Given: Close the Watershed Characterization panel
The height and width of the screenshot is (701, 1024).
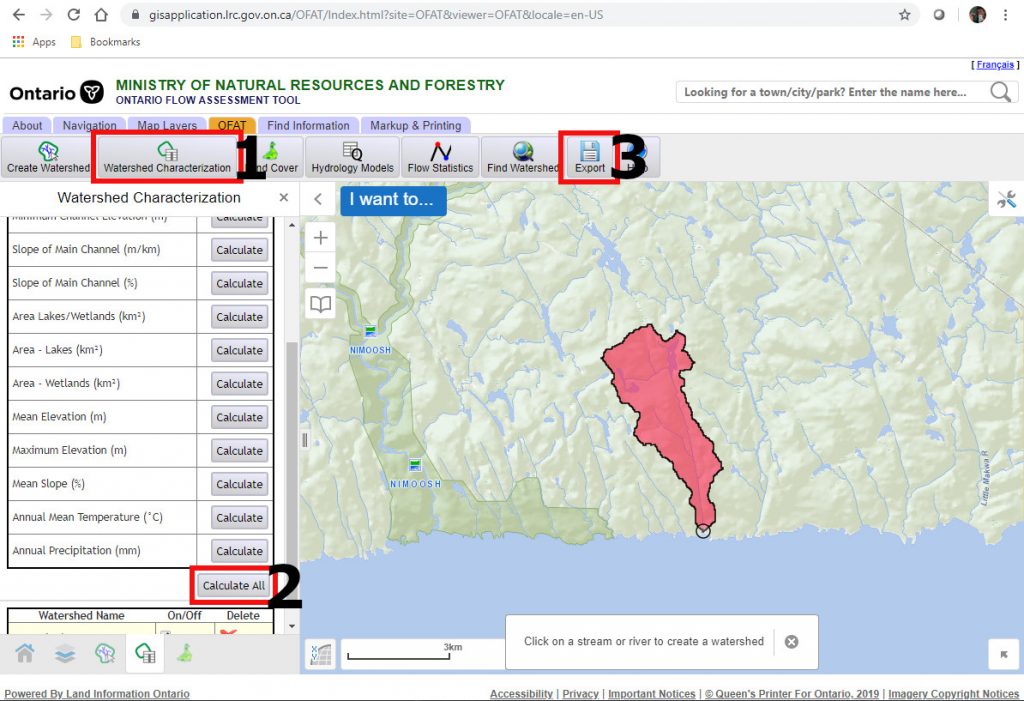Looking at the screenshot, I should tap(283, 198).
